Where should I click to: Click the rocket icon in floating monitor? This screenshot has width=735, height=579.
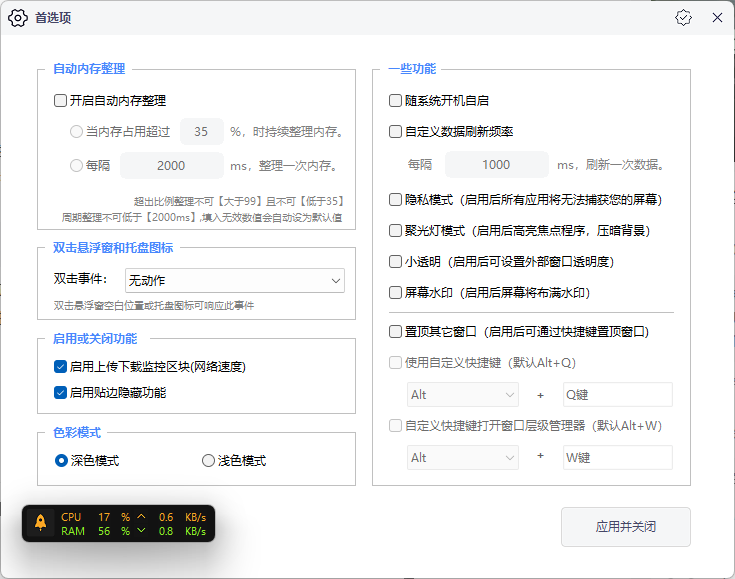pos(40,524)
